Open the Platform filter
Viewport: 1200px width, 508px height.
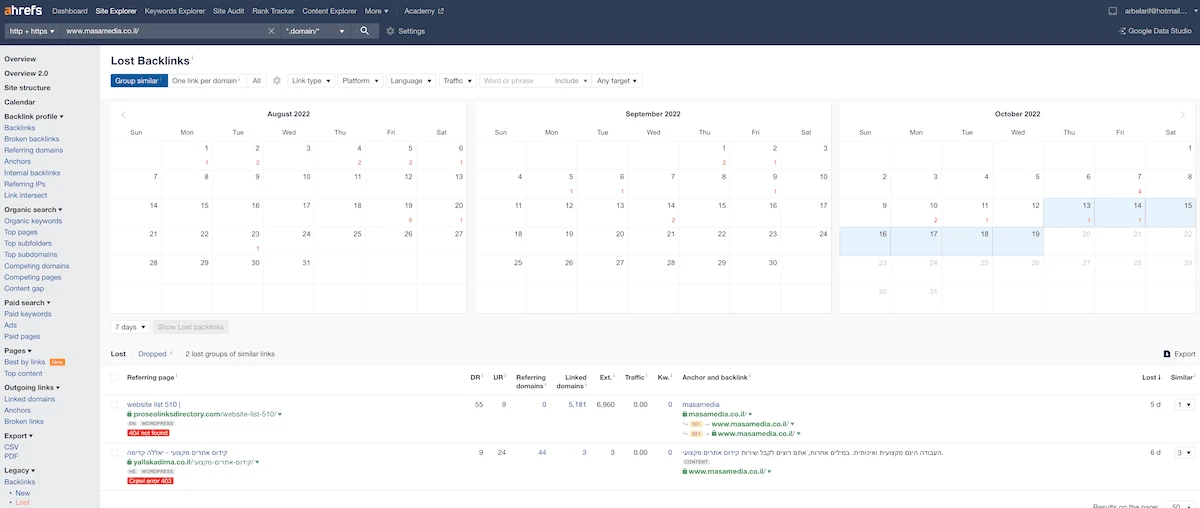point(360,80)
